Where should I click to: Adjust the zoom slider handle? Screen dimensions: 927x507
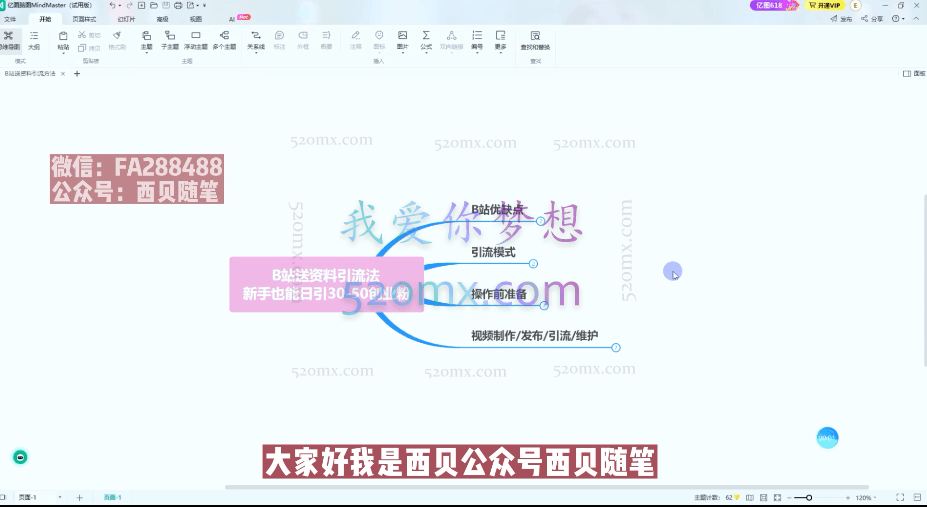[x=809, y=498]
